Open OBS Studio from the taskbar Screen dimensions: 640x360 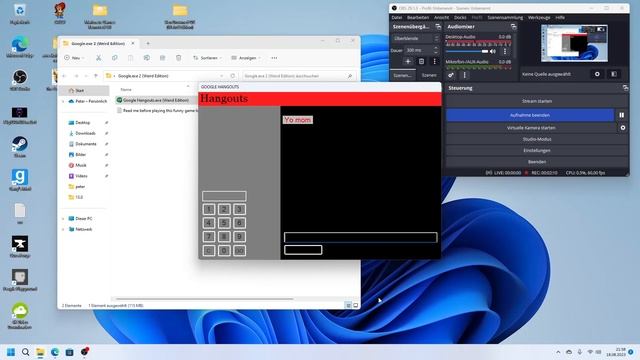point(84,352)
